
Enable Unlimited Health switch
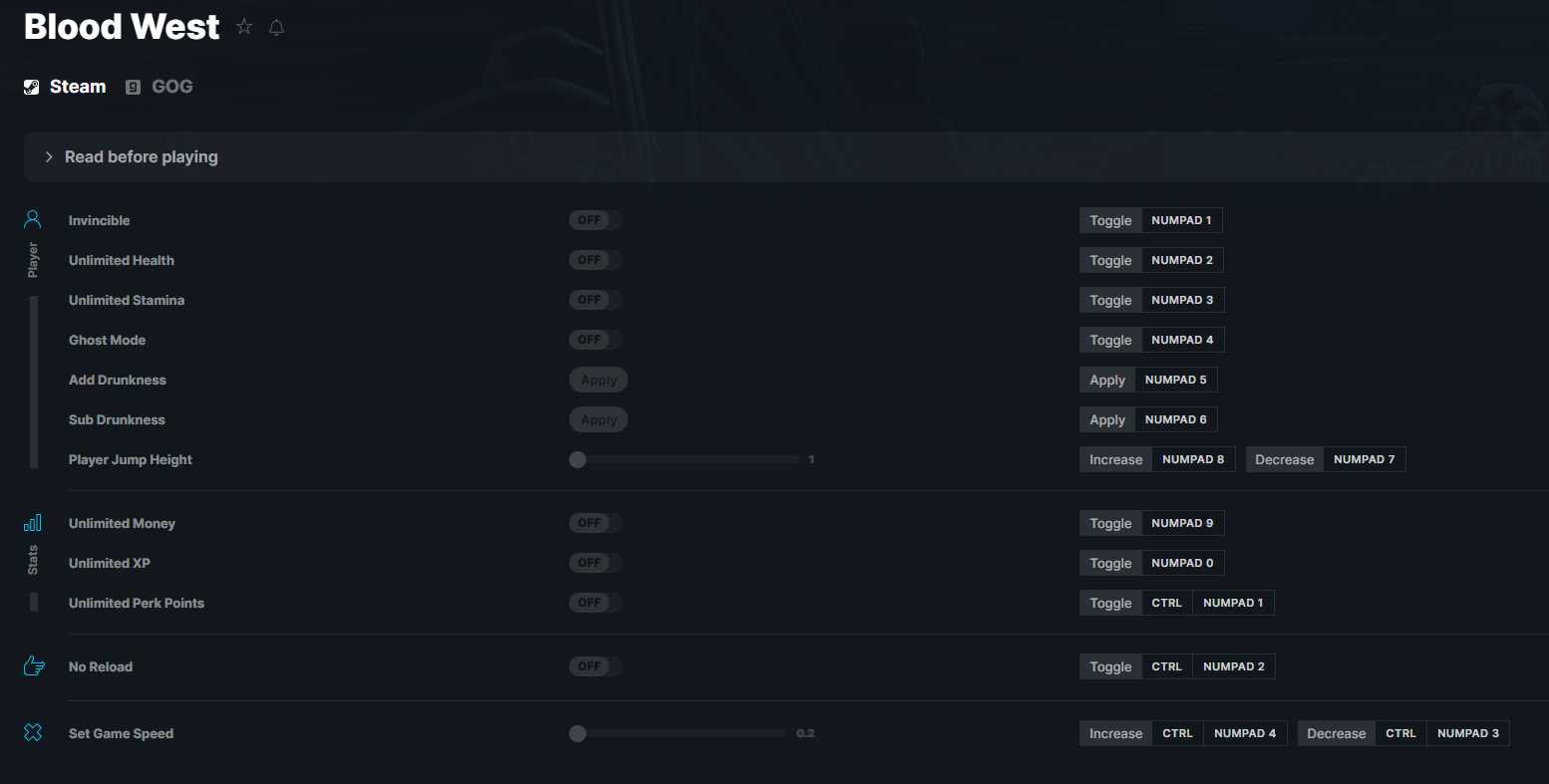point(595,260)
